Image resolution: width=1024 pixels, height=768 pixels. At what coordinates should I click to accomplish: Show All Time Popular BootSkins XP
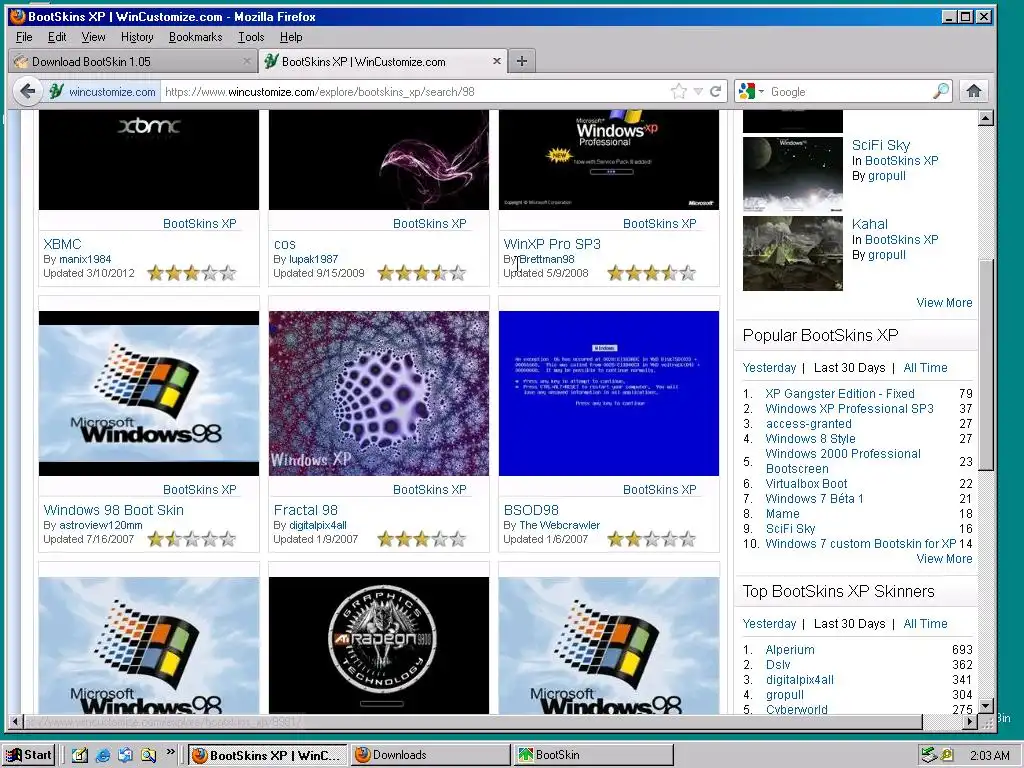925,368
